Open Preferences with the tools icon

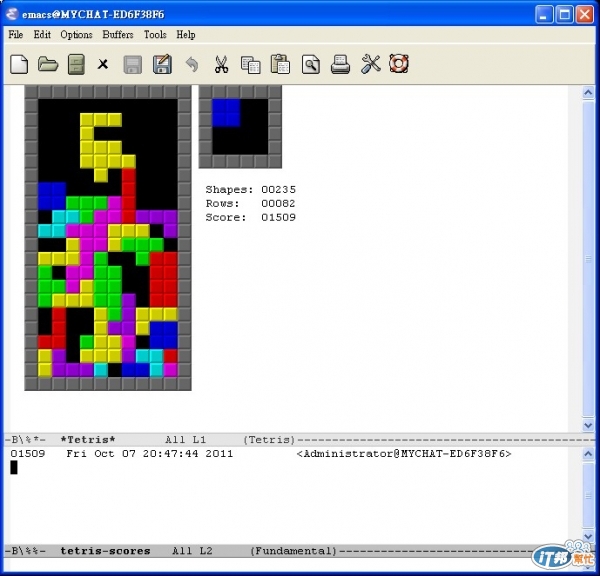pyautogui.click(x=370, y=64)
